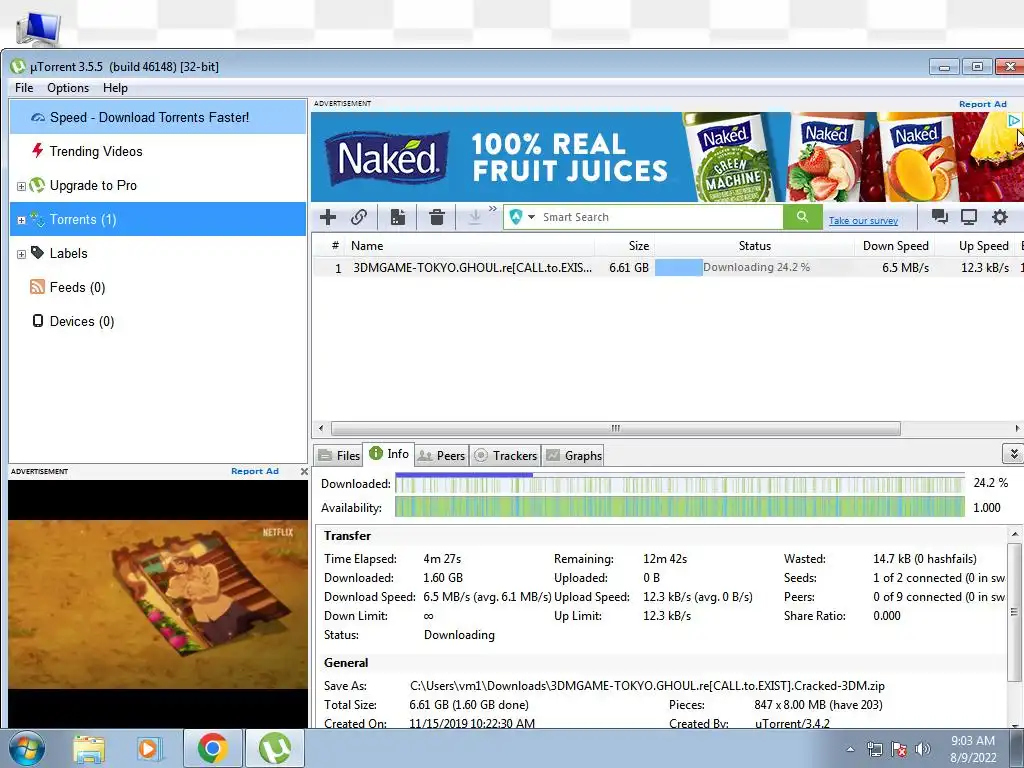1024x768 pixels.
Task: Sort torrents by the Name column header
Action: tap(470, 246)
